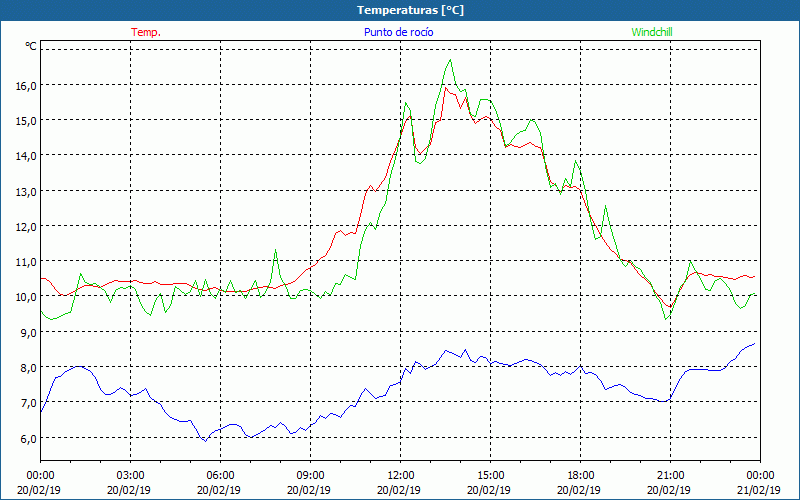Click the 15:00 time axis label
The width and height of the screenshot is (800, 500).
tap(490, 476)
